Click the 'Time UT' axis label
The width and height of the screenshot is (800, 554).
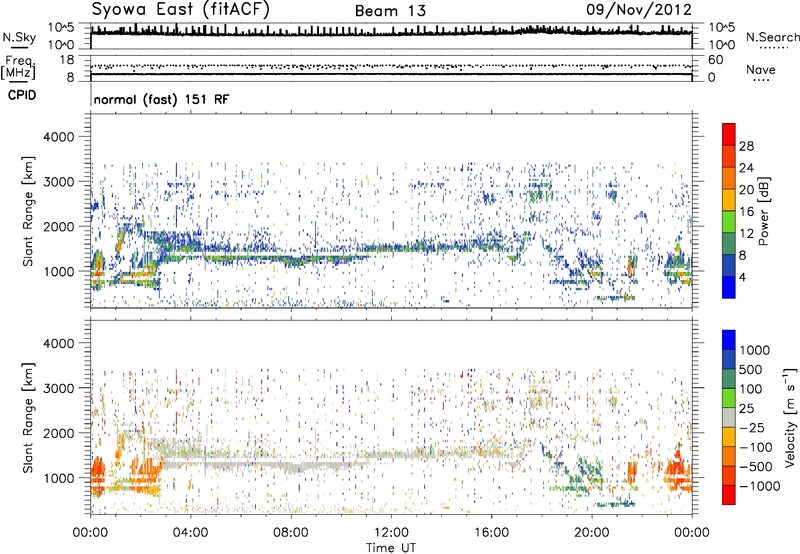click(x=391, y=548)
